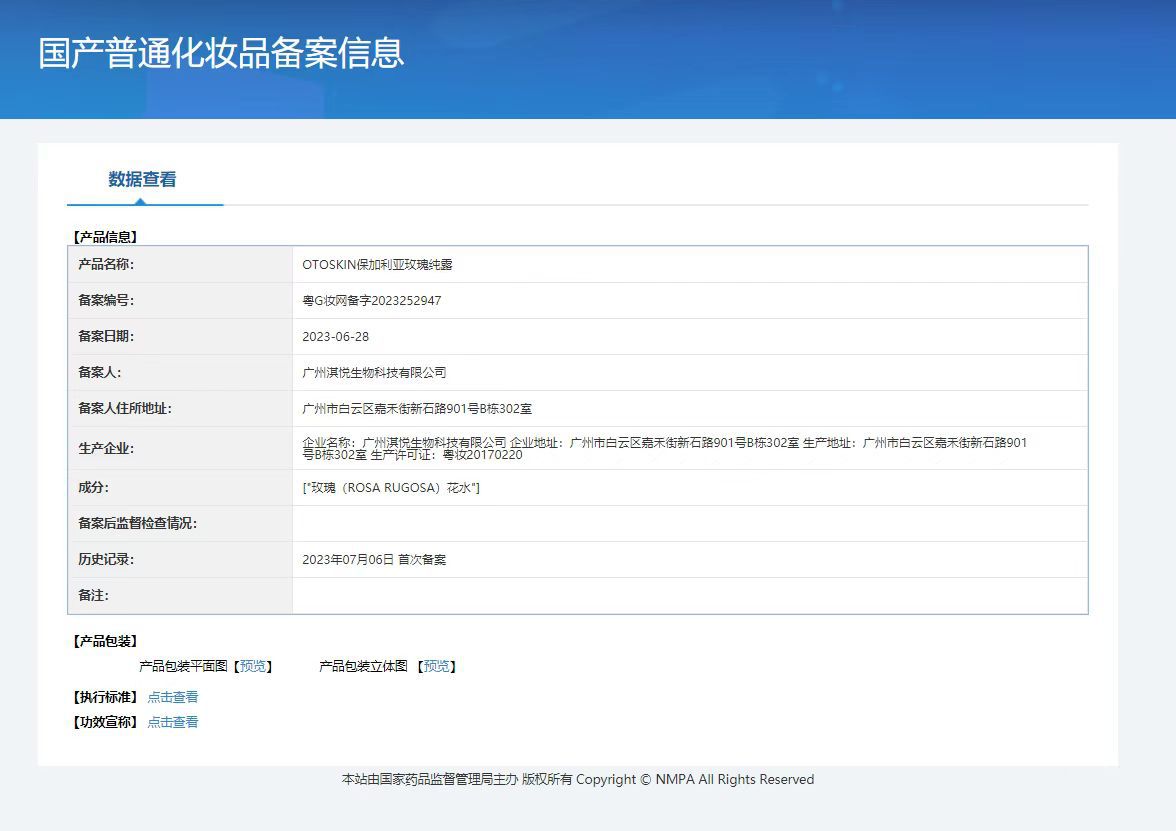
Task: Click the 备案编号 row label
Action: click(106, 300)
